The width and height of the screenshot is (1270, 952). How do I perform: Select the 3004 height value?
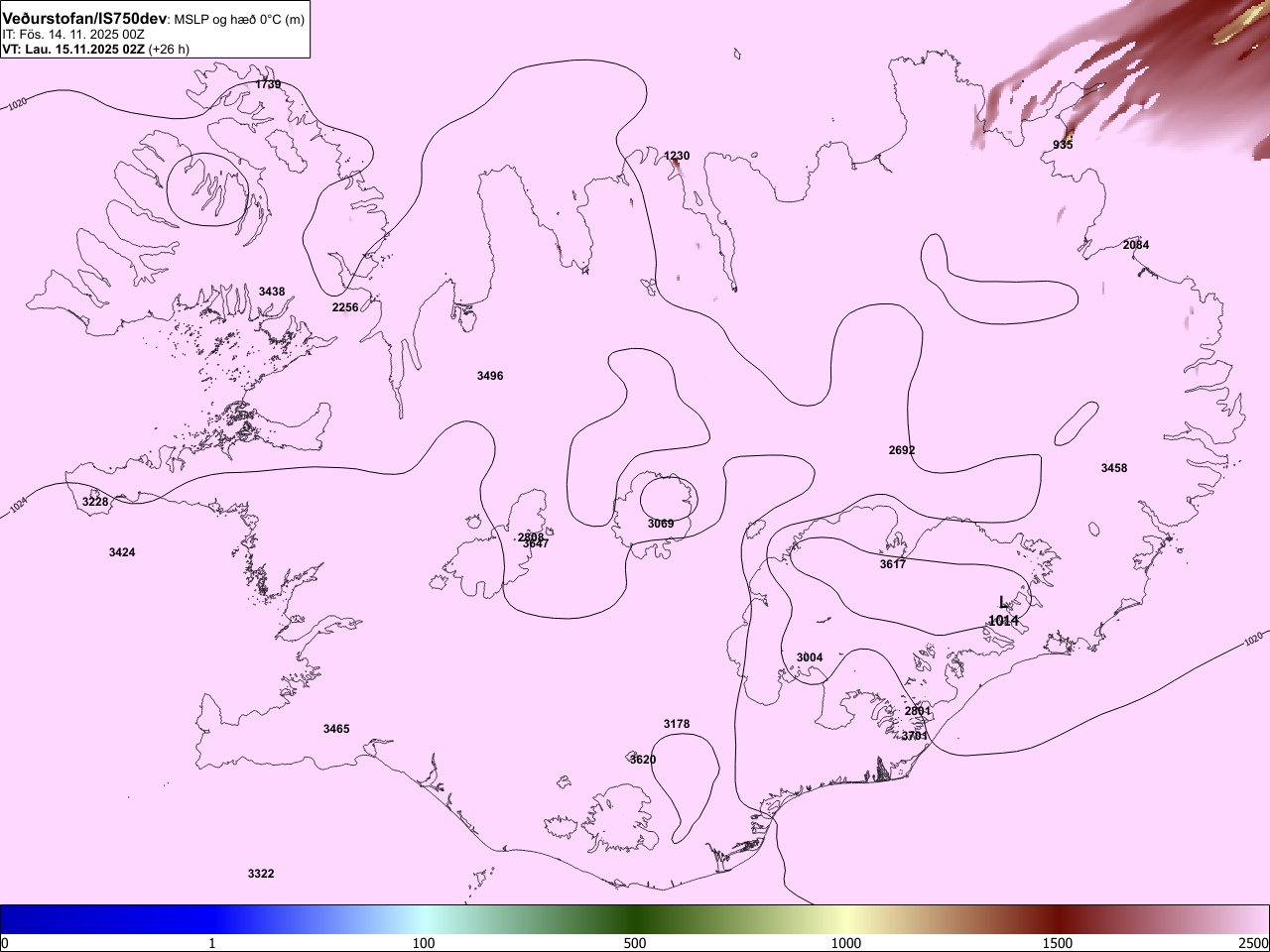click(x=810, y=658)
